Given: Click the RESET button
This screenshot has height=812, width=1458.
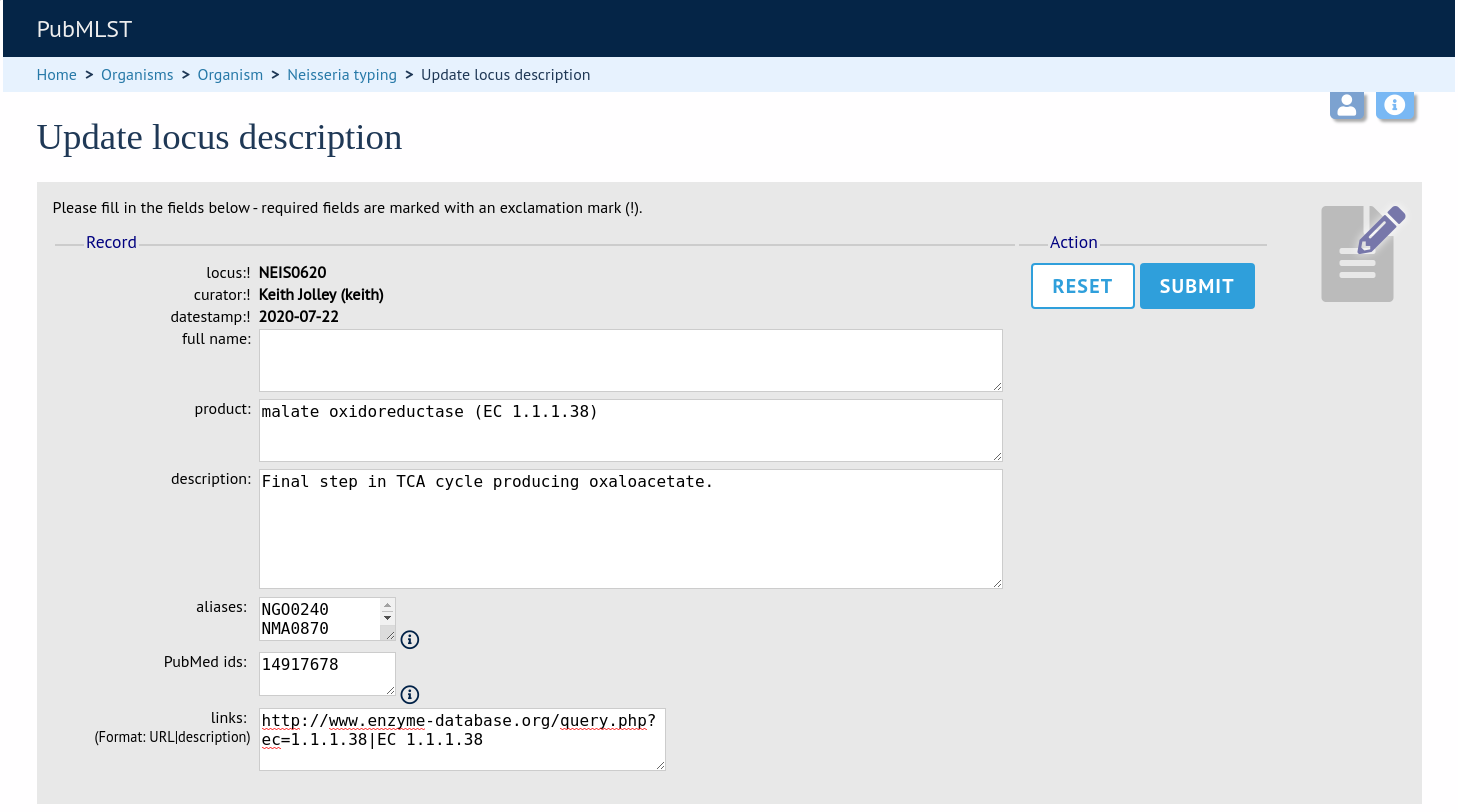Looking at the screenshot, I should [x=1083, y=286].
